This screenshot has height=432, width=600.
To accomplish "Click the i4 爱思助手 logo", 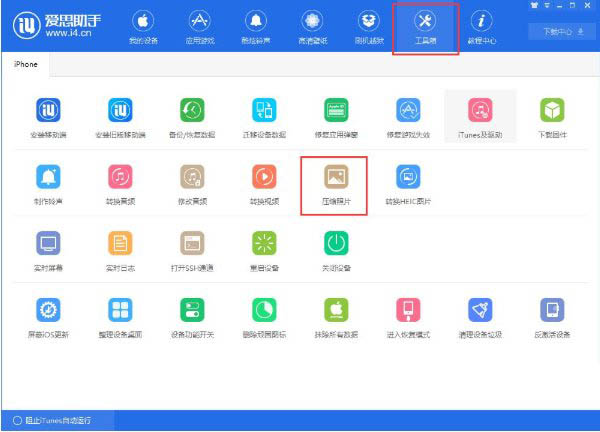I will tap(57, 25).
